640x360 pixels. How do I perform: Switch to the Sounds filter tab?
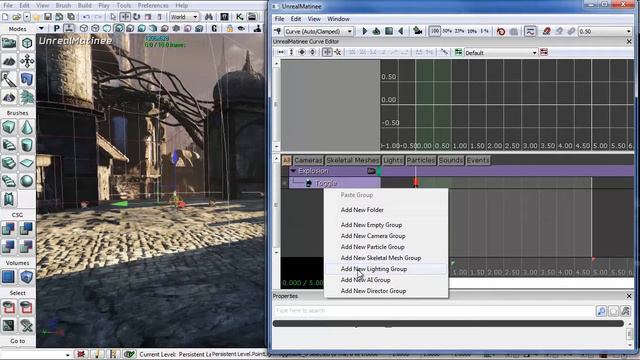coord(451,160)
